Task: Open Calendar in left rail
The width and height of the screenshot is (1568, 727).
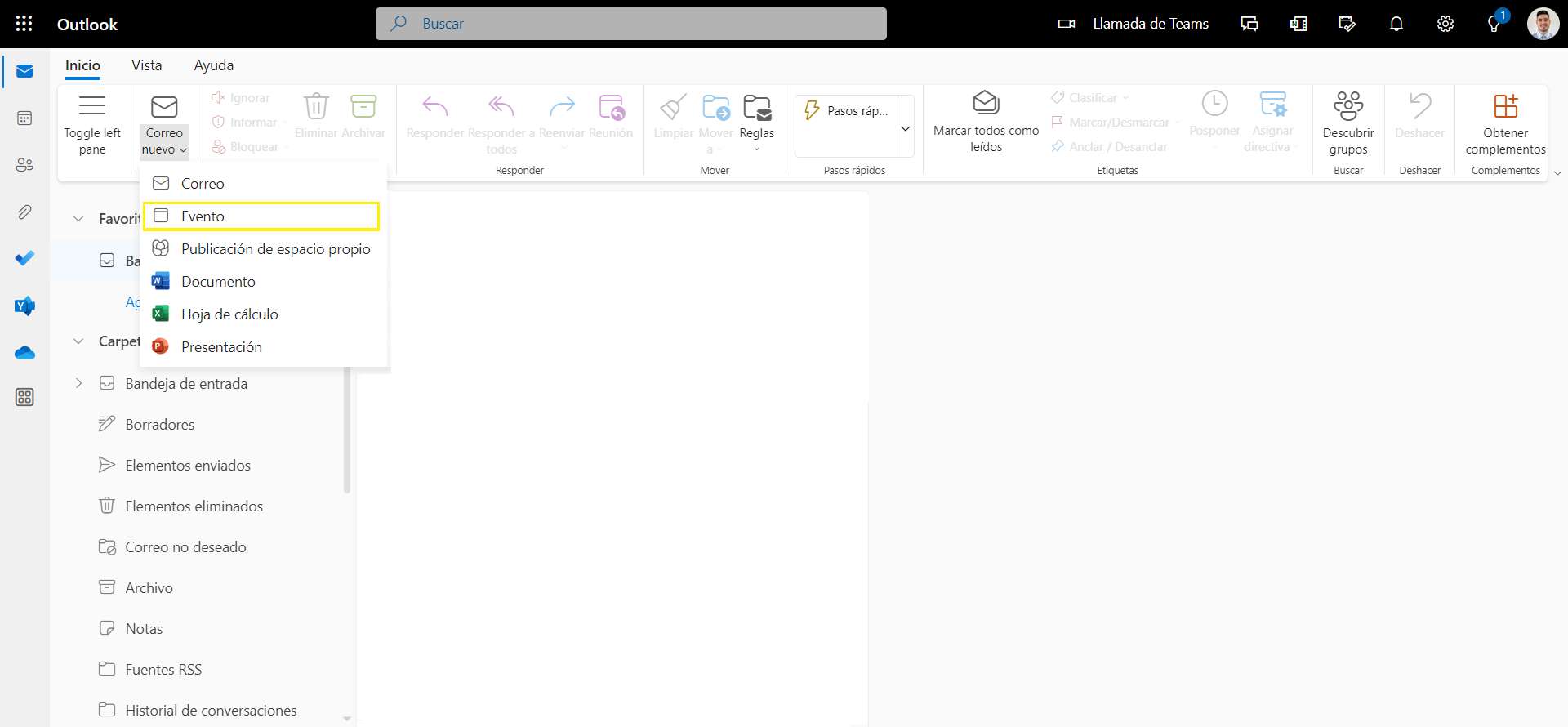Action: [24, 118]
